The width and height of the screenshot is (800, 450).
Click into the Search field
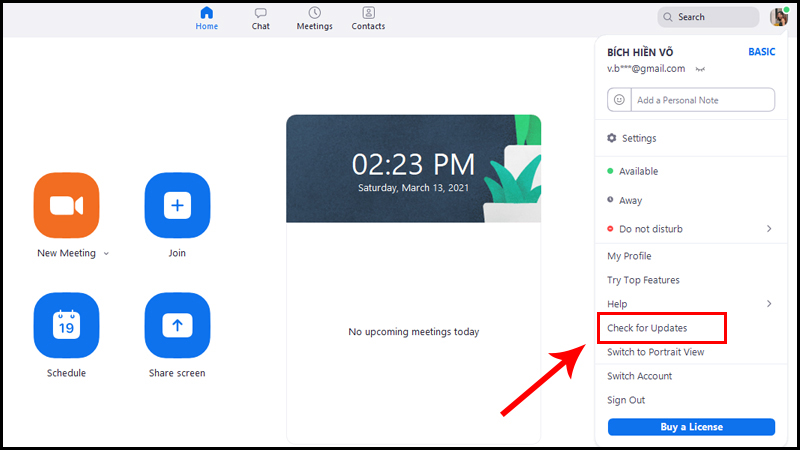[x=708, y=17]
